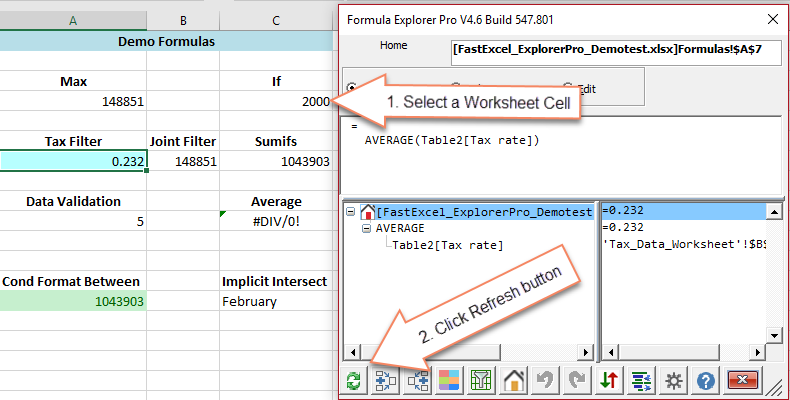Click the value pane horizontal scrollbar thumb
The width and height of the screenshot is (790, 400).
[670, 352]
